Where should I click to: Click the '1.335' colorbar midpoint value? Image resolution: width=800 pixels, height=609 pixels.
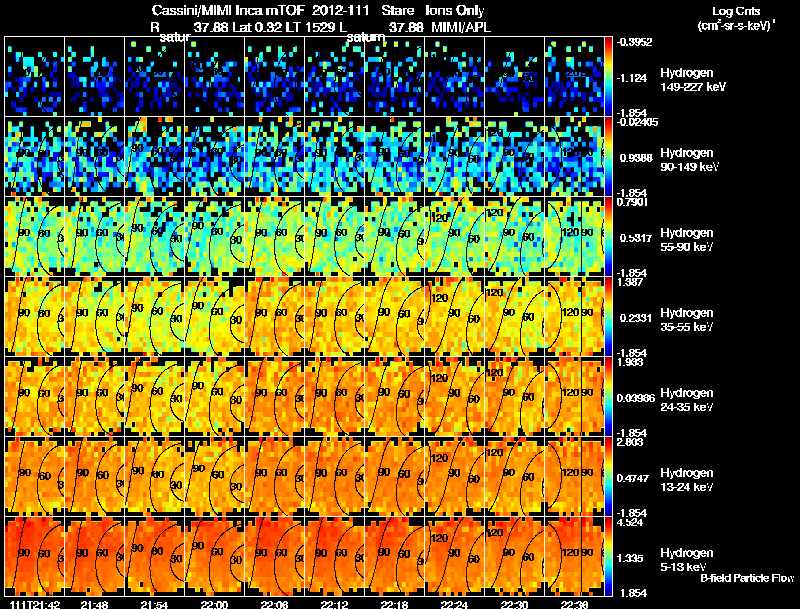point(629,559)
